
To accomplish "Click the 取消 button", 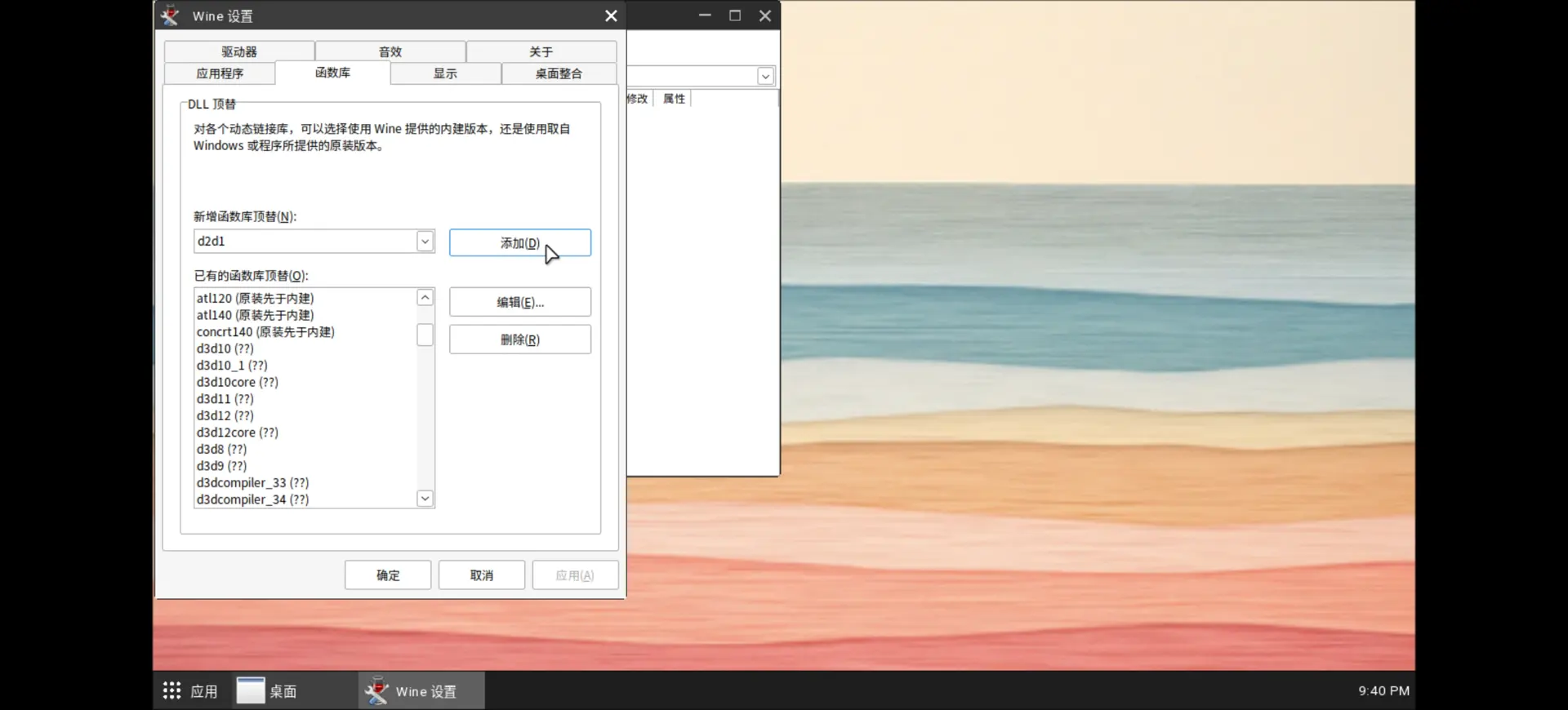I will 482,575.
